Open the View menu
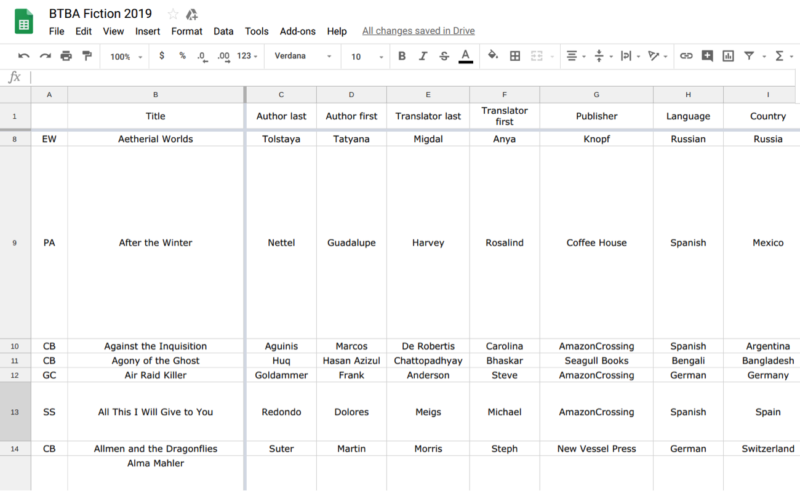Viewport: 800px width, 491px height. [113, 31]
